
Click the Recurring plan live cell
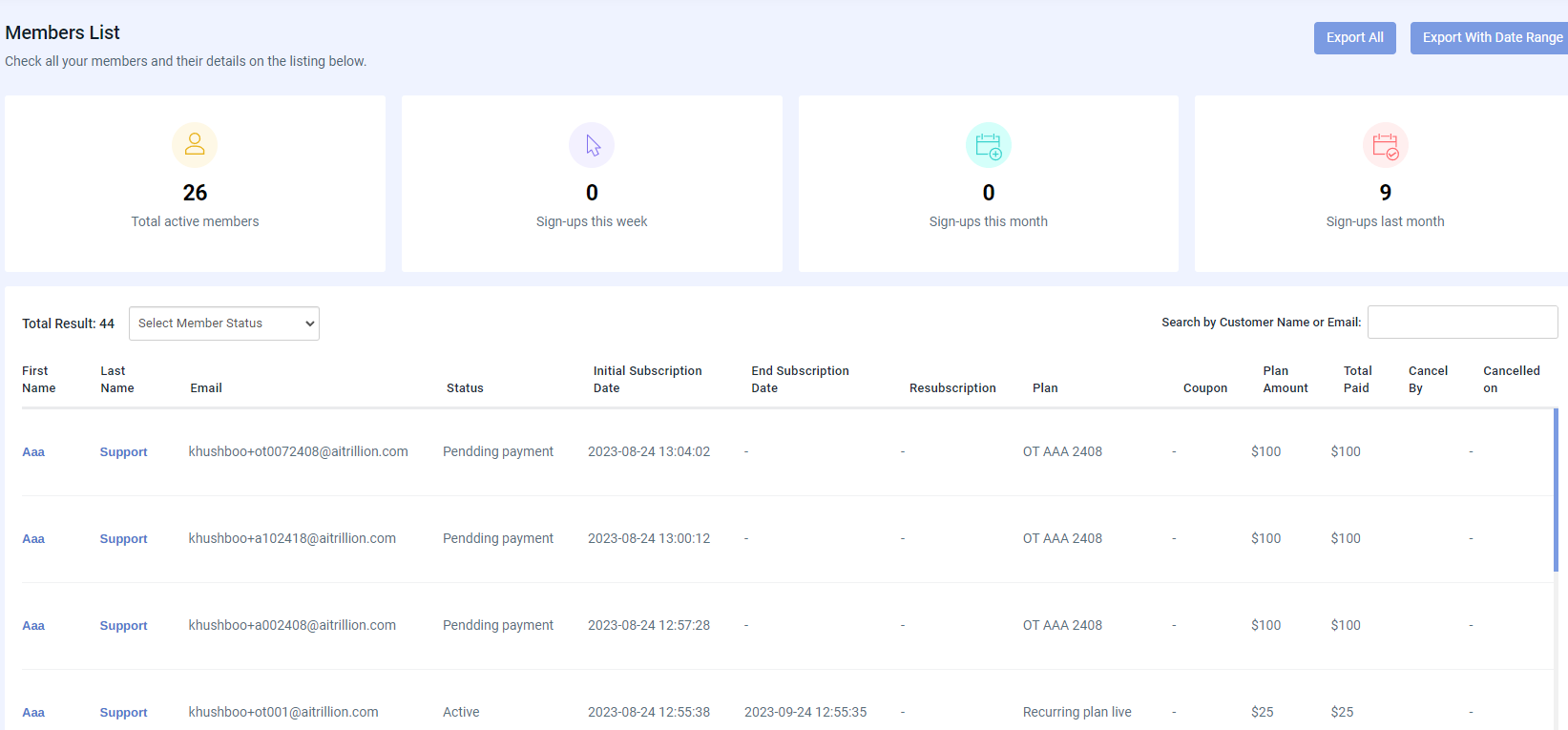coord(1077,712)
